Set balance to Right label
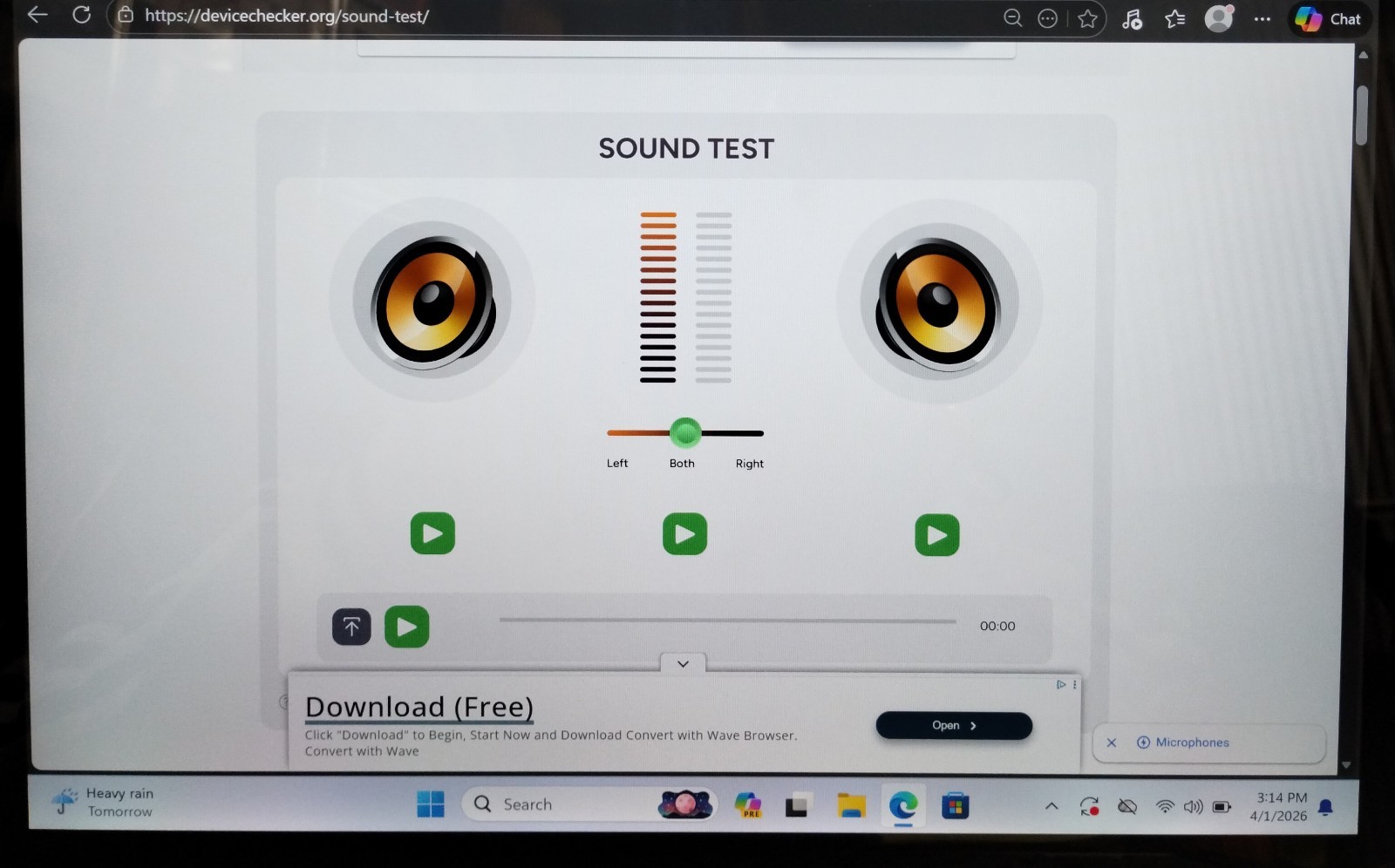Viewport: 1395px width, 868px height. (749, 464)
